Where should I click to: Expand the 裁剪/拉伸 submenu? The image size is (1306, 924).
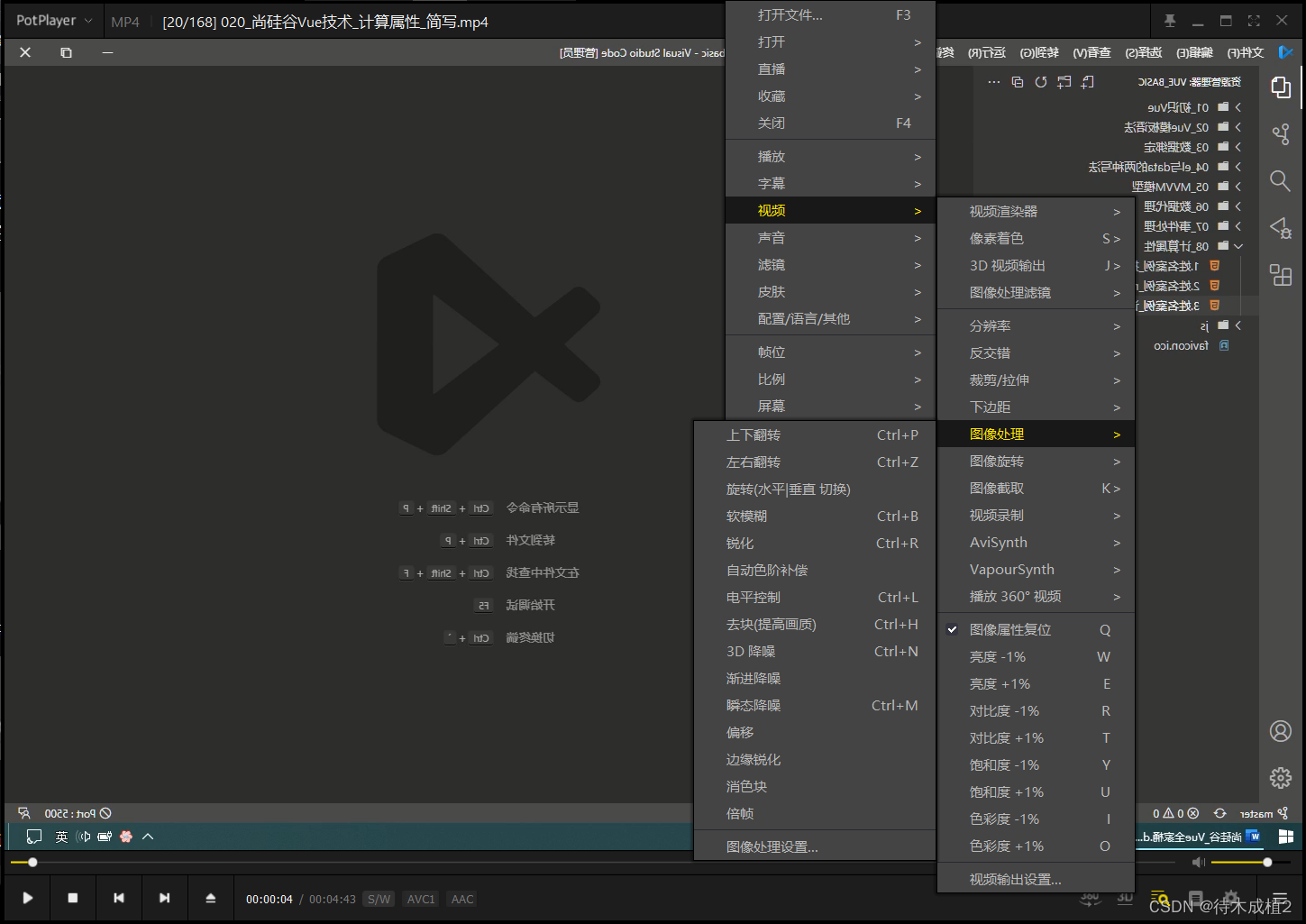coord(1036,380)
